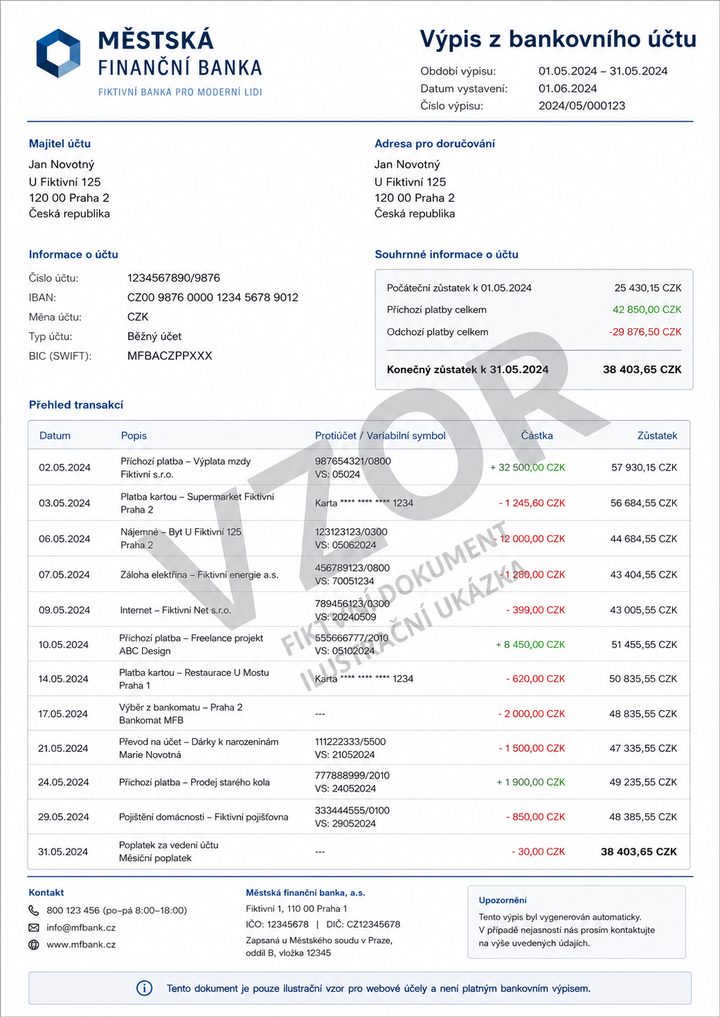Click date 31.05.2024 in transactions table

[63, 851]
